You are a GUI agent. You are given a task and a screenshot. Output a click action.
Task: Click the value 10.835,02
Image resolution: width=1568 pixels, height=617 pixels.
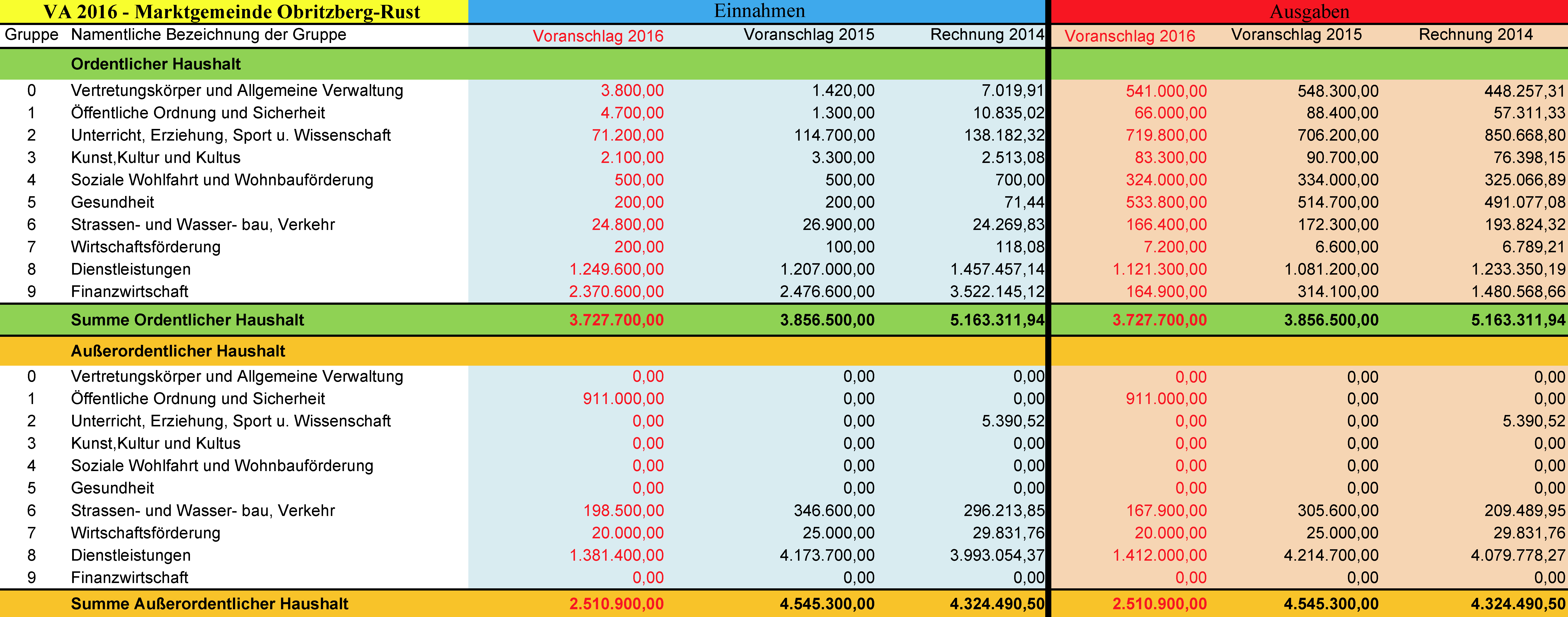(x=1009, y=113)
